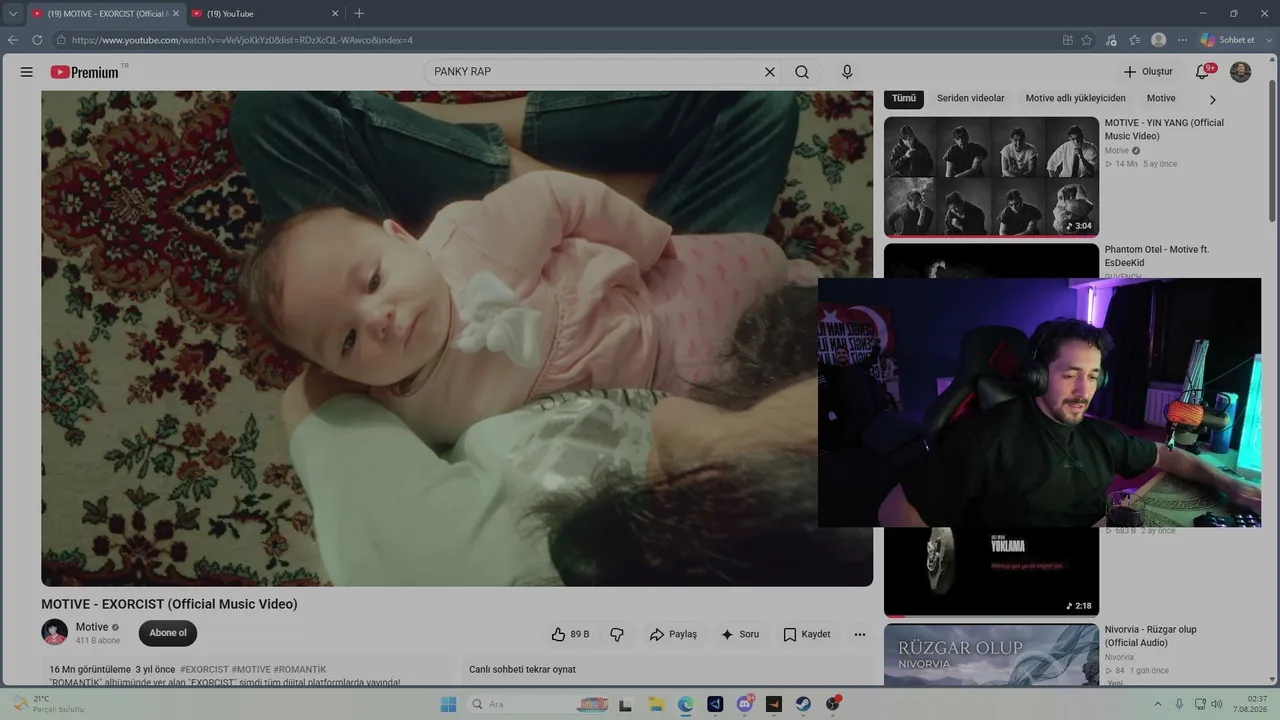
Task: Select the Seriden videolar chip
Action: pos(971,99)
